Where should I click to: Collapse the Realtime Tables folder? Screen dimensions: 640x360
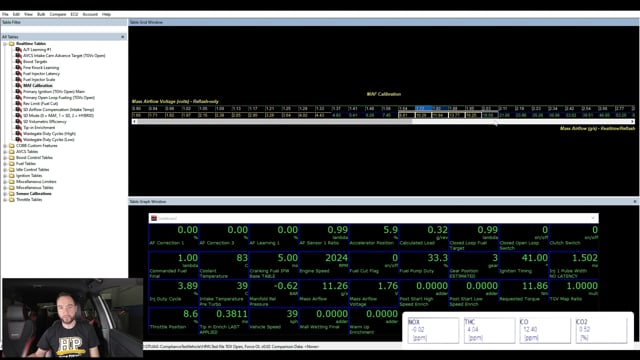click(5, 44)
